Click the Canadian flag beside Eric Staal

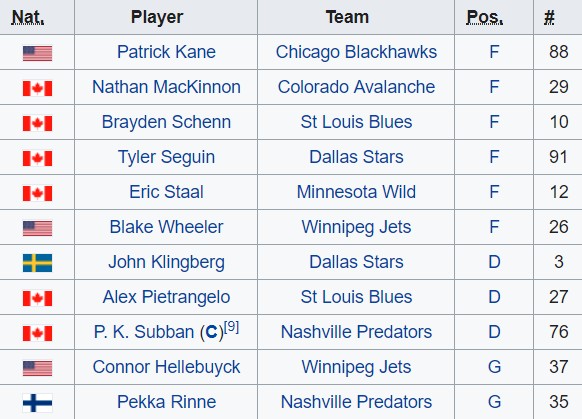37,193
